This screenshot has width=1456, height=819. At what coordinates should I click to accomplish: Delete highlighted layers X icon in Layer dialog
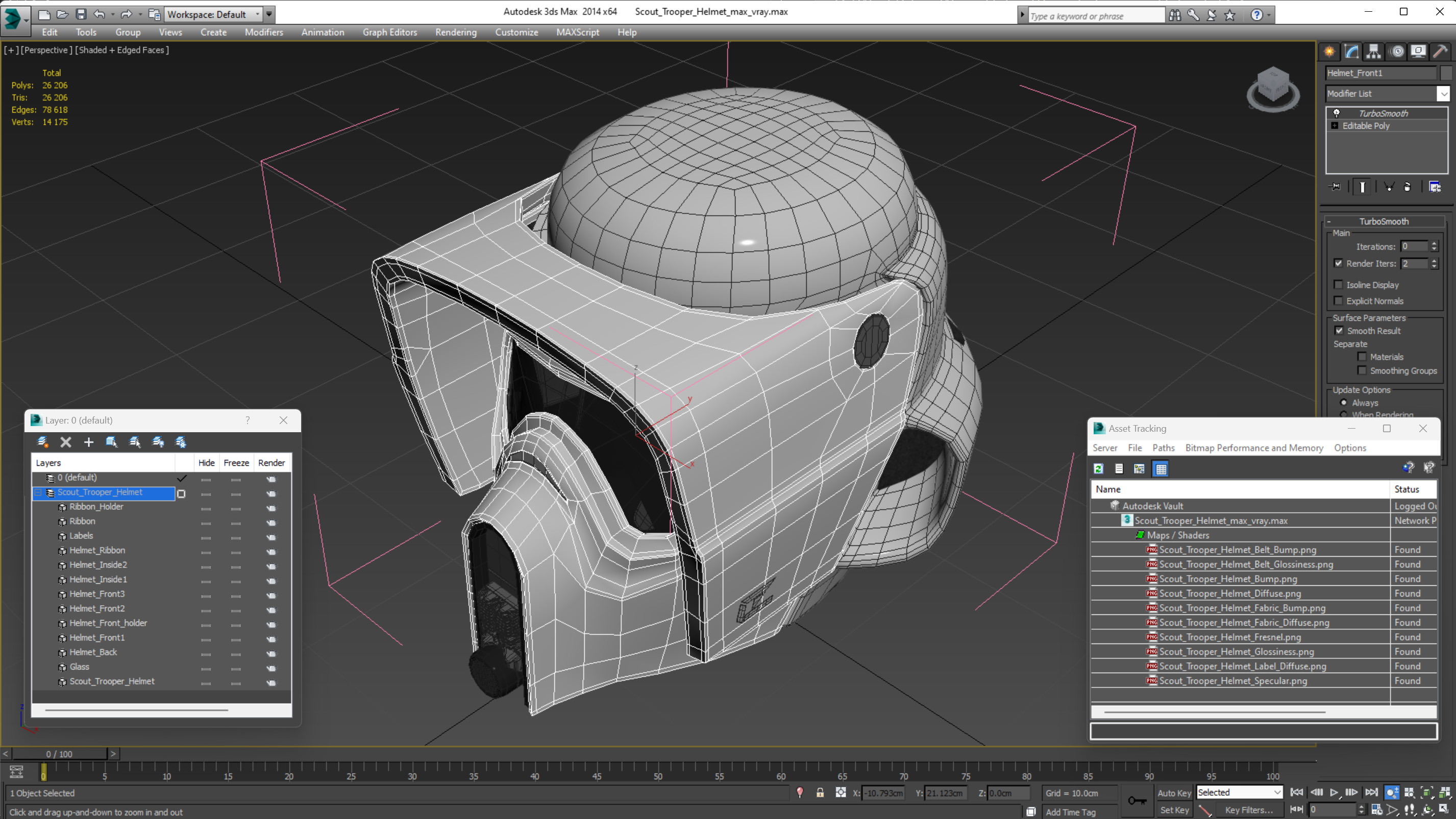(65, 442)
